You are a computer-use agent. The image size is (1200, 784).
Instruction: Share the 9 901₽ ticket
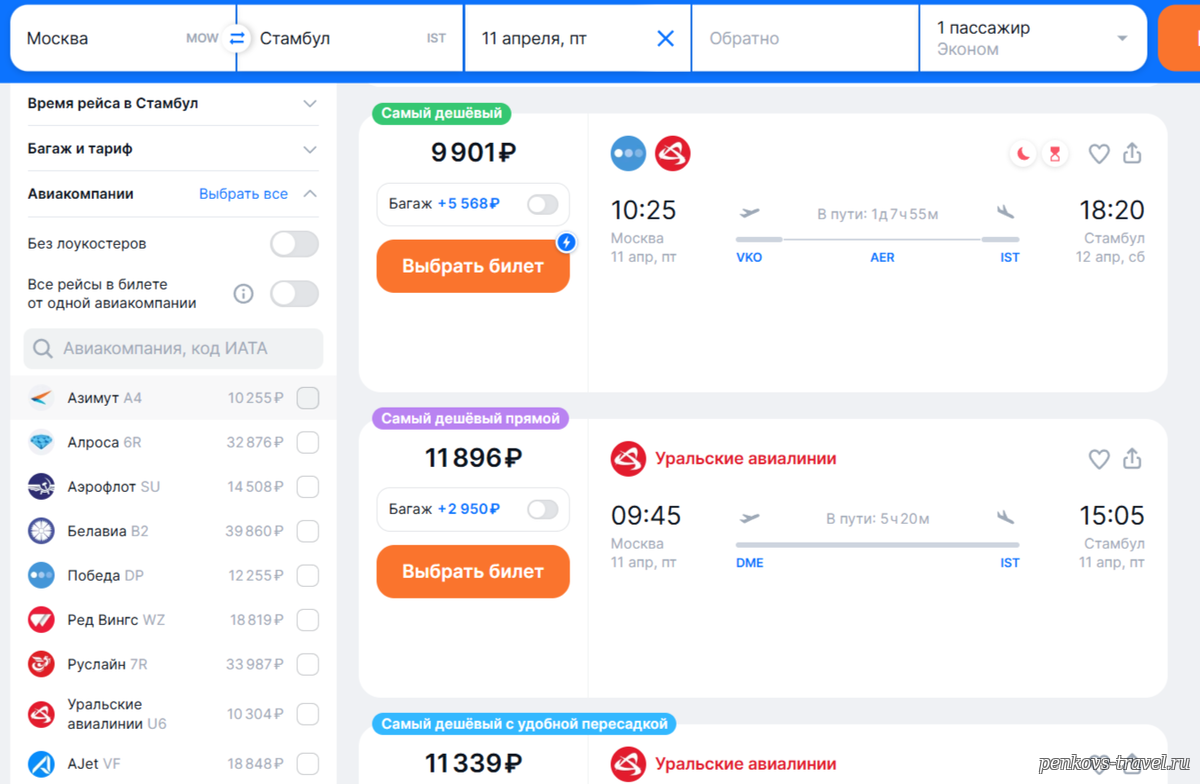1132,154
